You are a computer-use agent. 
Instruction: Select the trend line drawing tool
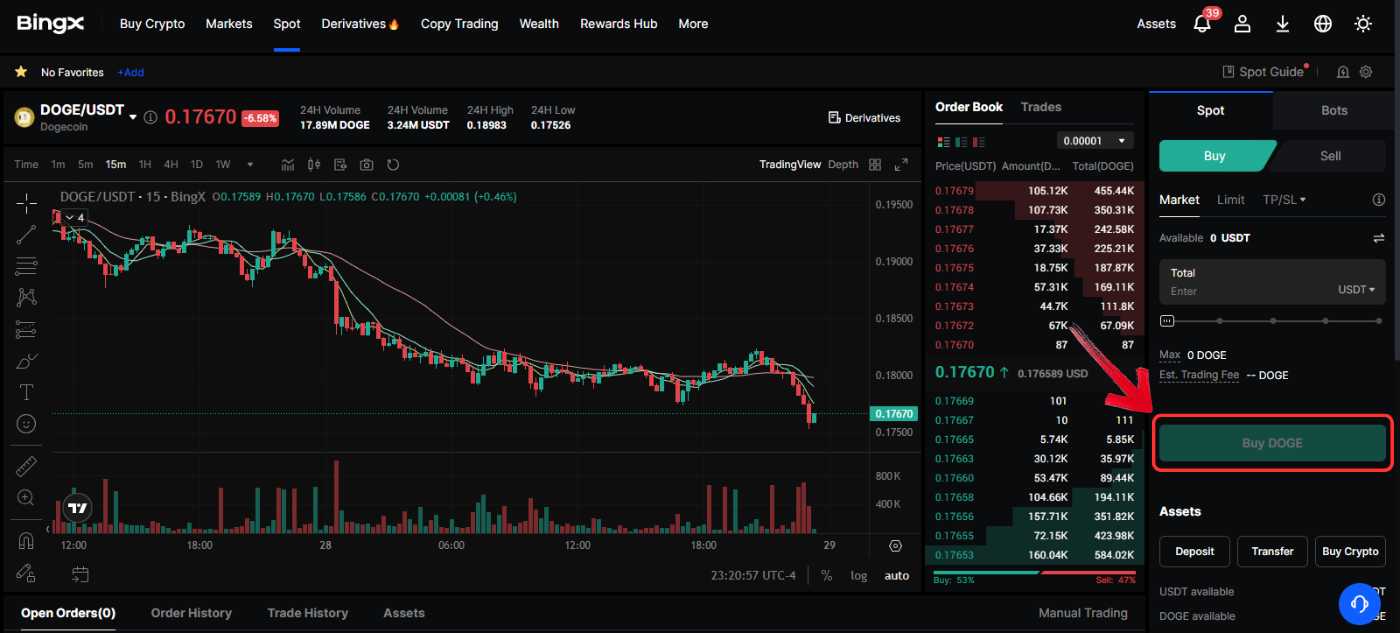pos(27,235)
